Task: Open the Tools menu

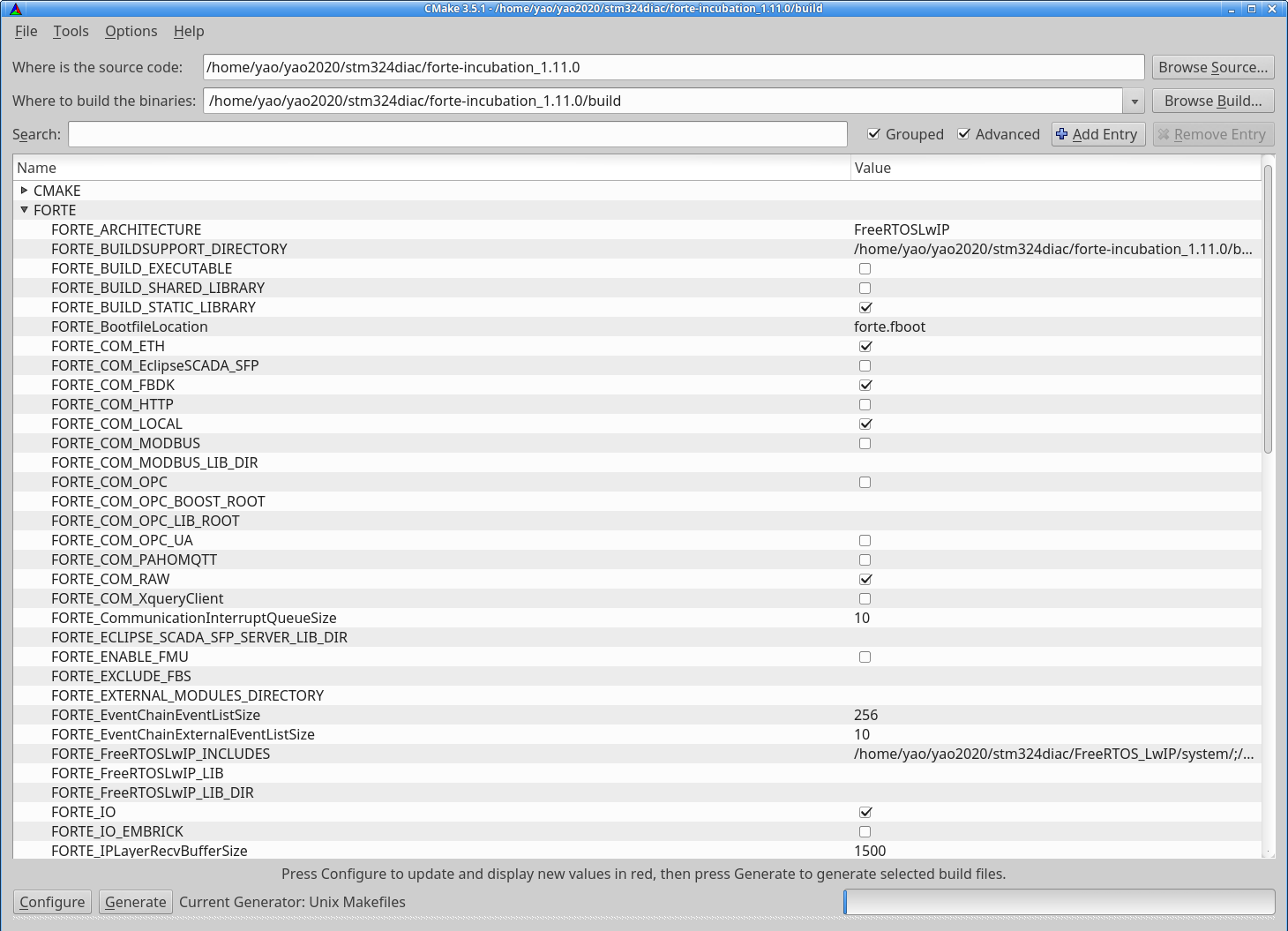Action: (x=71, y=31)
